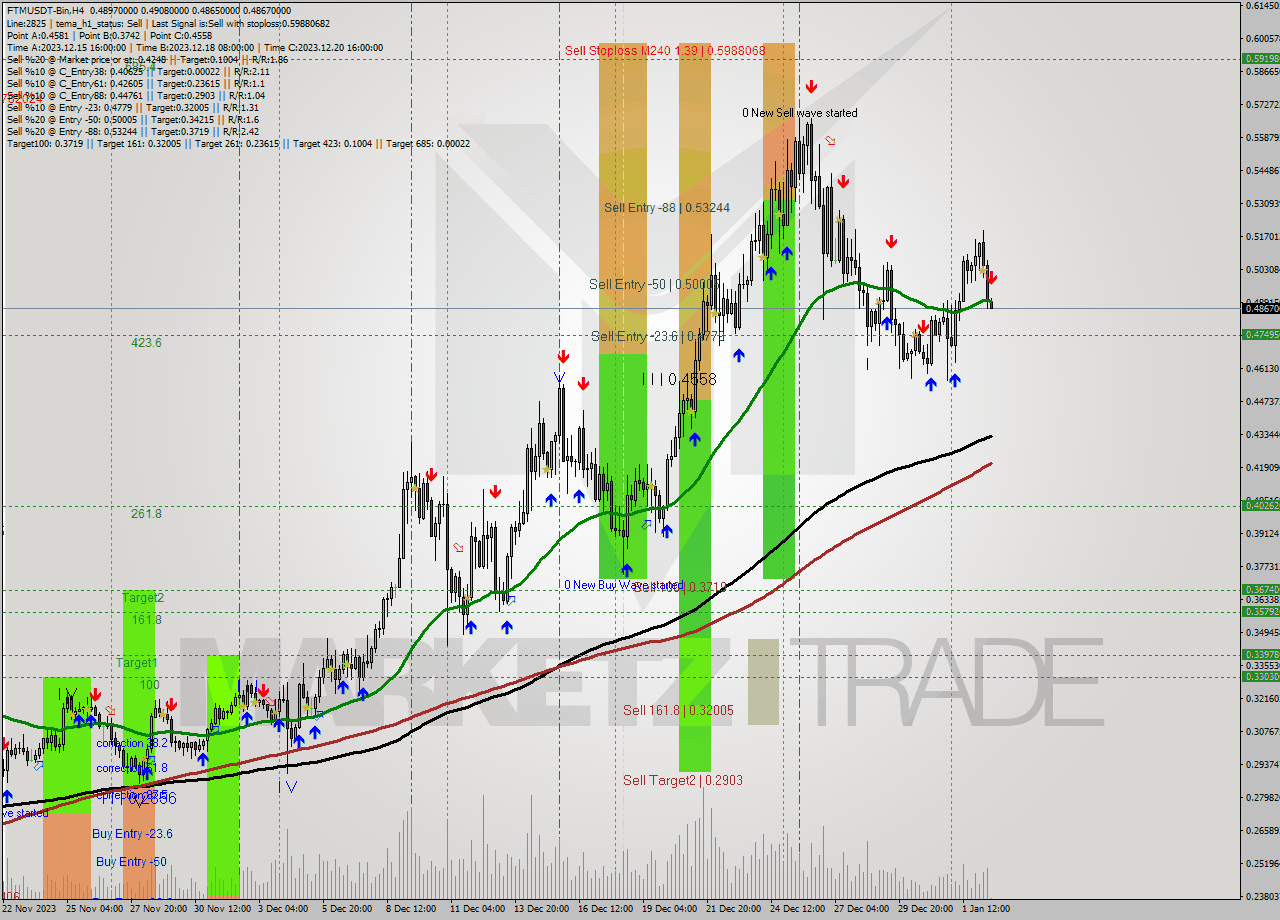The image size is (1280, 920).
Task: Click the green 0.40262 price level tag
Action: (1261, 505)
